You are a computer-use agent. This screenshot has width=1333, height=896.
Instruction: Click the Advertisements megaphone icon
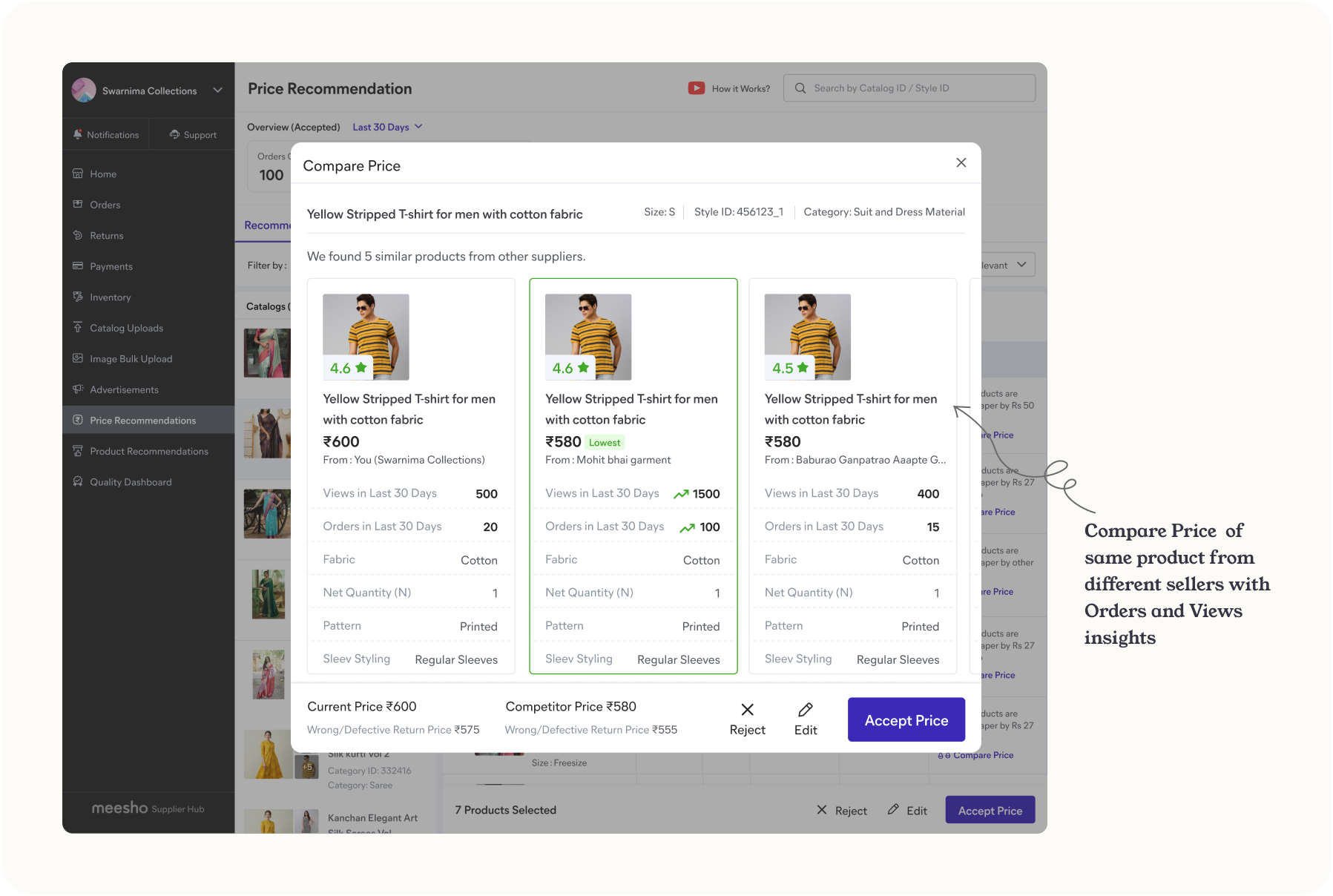[x=78, y=389]
